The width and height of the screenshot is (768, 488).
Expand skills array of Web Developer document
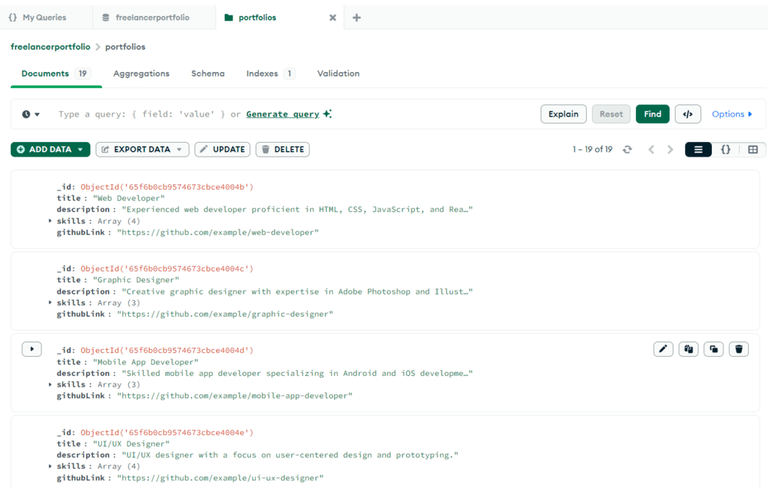click(50, 221)
